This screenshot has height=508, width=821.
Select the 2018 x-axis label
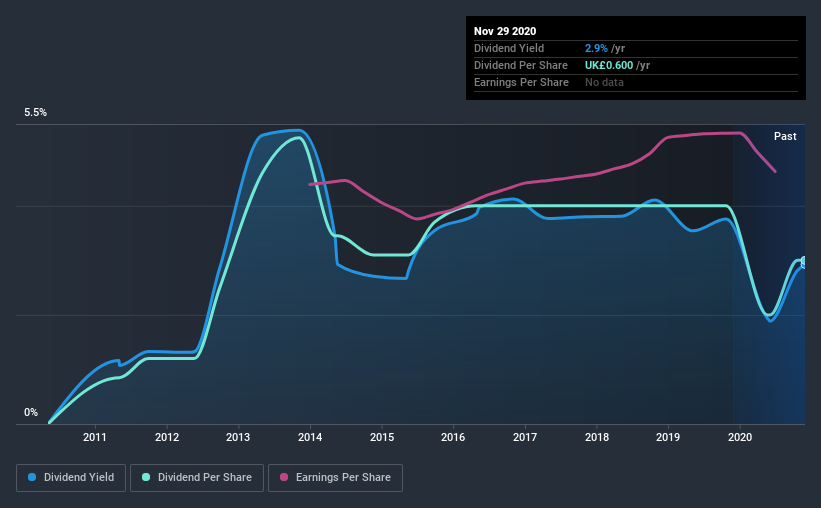pos(597,437)
